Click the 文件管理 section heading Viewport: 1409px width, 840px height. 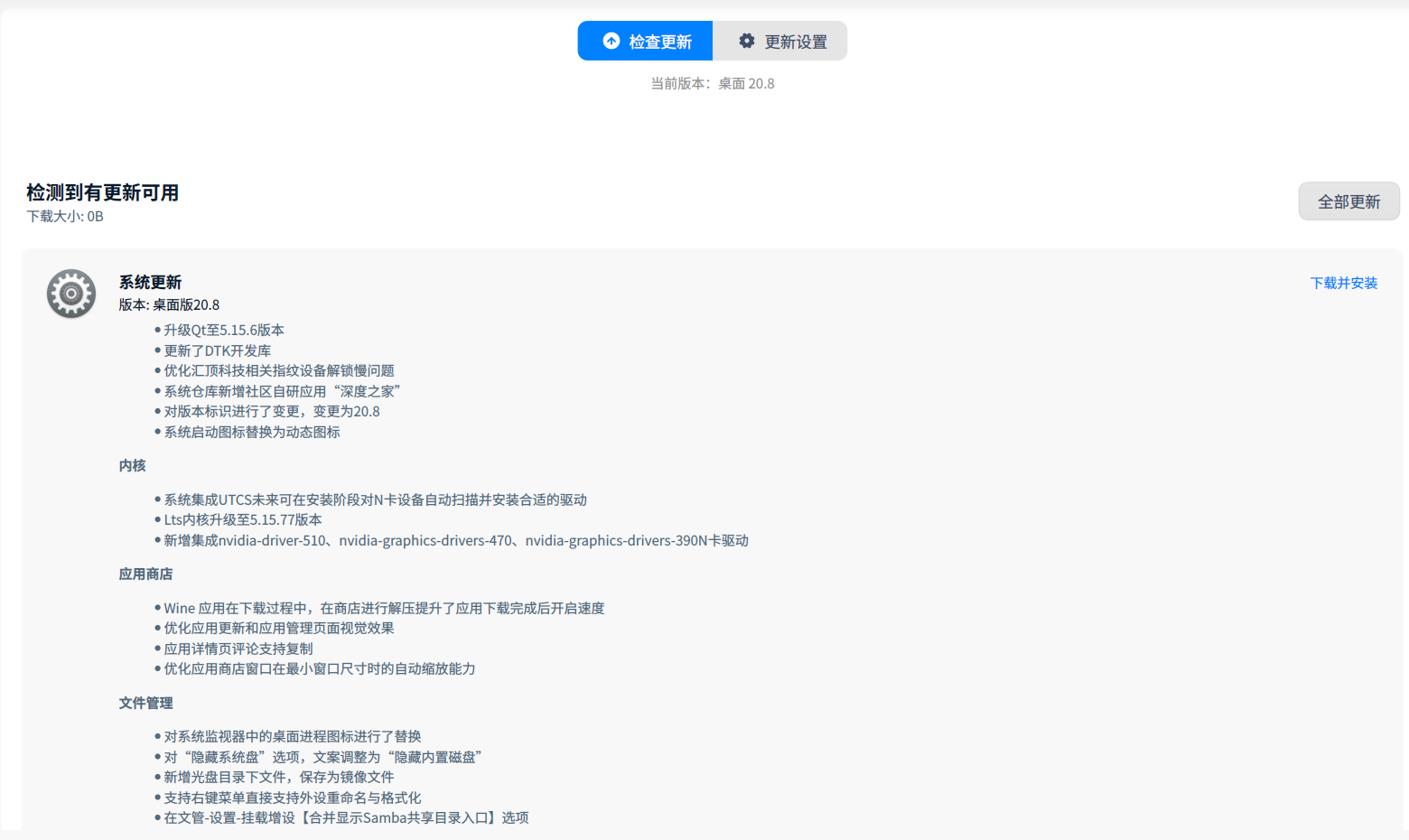pyautogui.click(x=145, y=703)
